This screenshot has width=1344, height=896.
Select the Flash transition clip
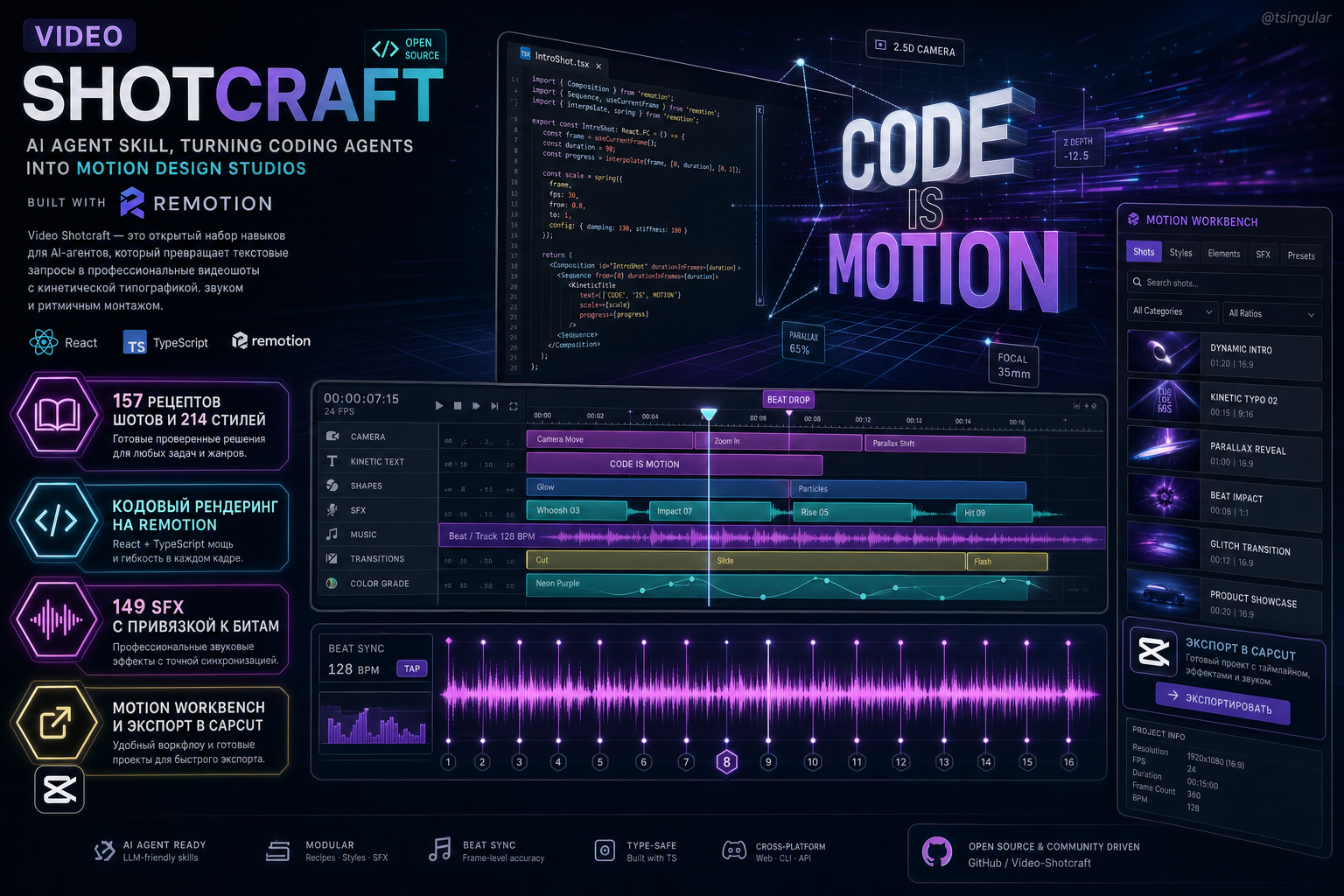[1007, 562]
